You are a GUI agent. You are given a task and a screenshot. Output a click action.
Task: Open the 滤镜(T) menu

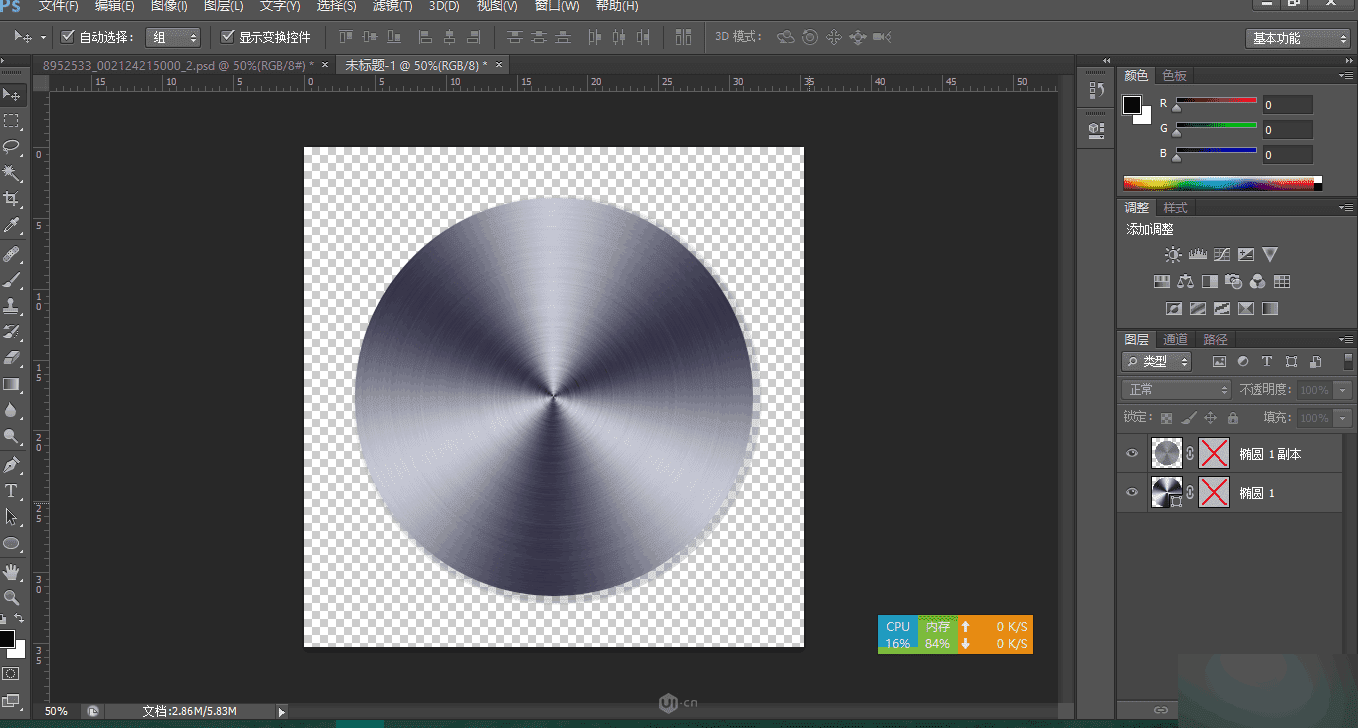tap(392, 6)
